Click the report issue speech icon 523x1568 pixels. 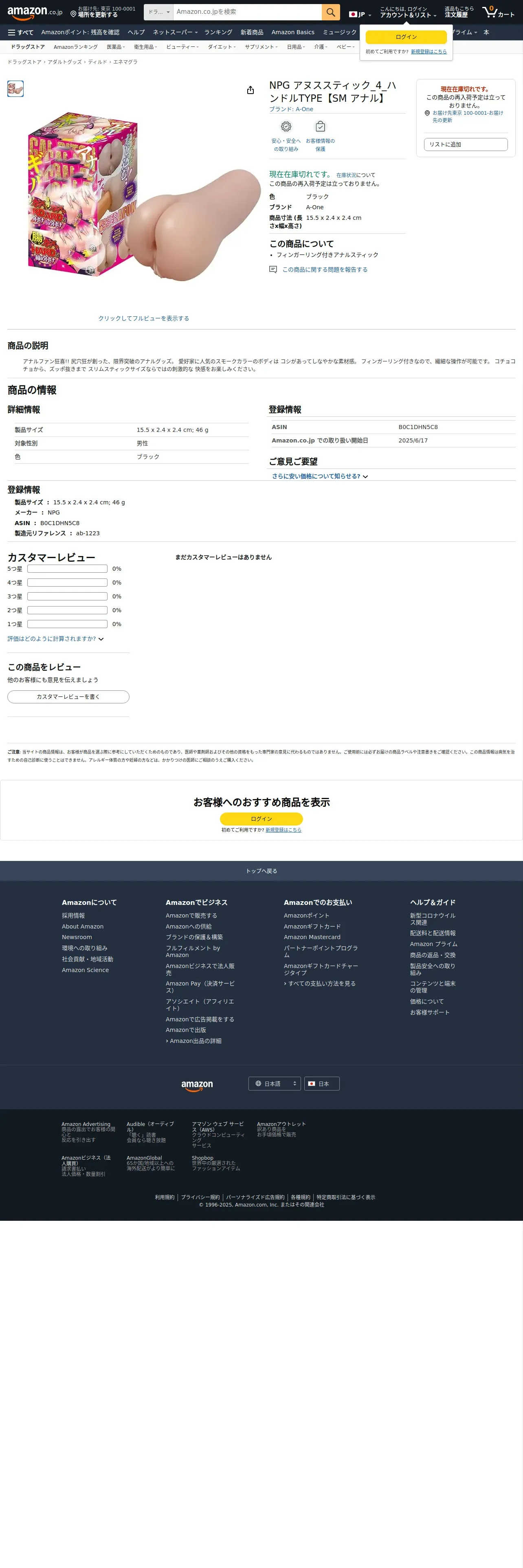(273, 269)
